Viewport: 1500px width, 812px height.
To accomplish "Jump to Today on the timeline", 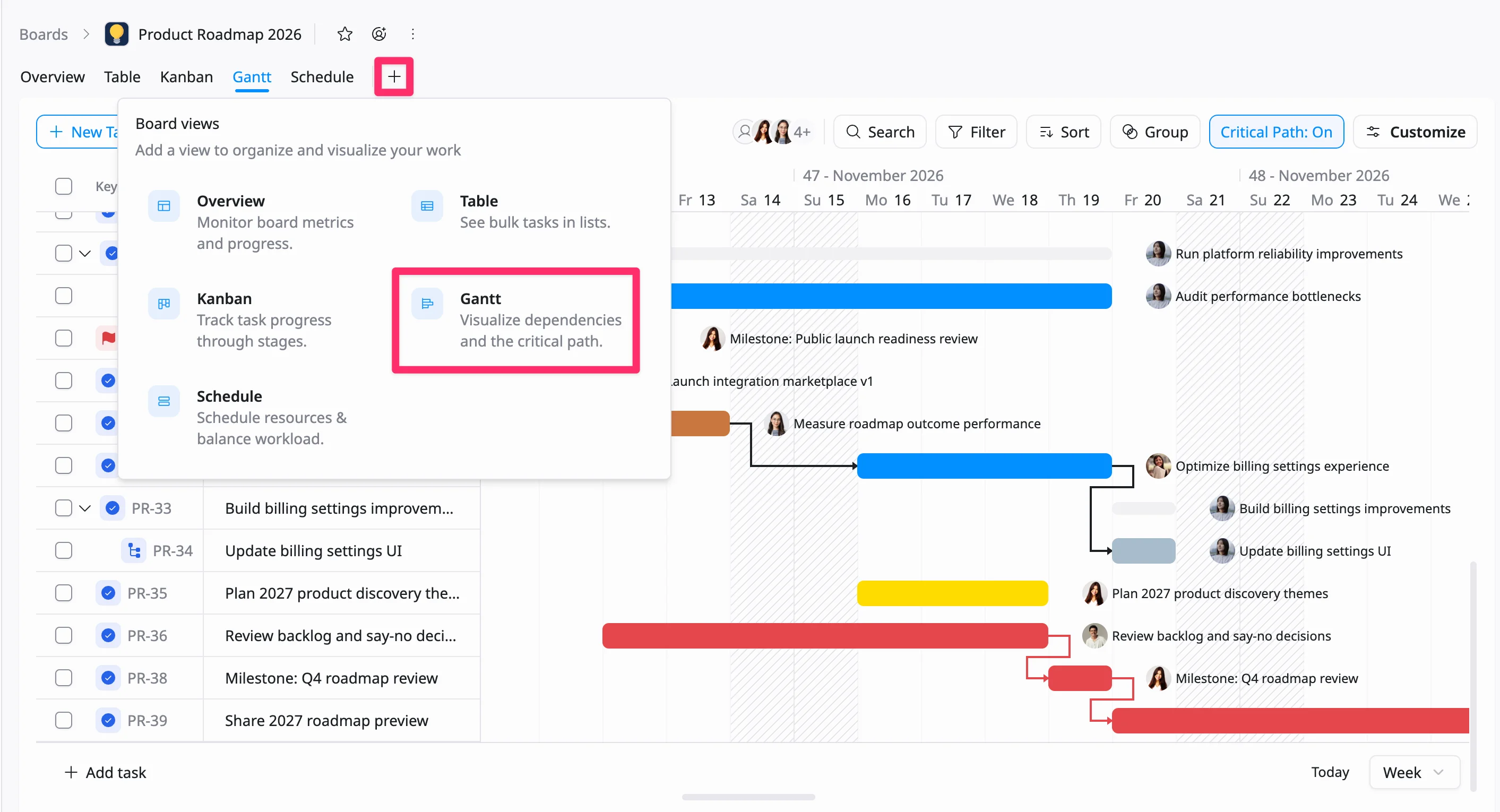I will tap(1330, 772).
